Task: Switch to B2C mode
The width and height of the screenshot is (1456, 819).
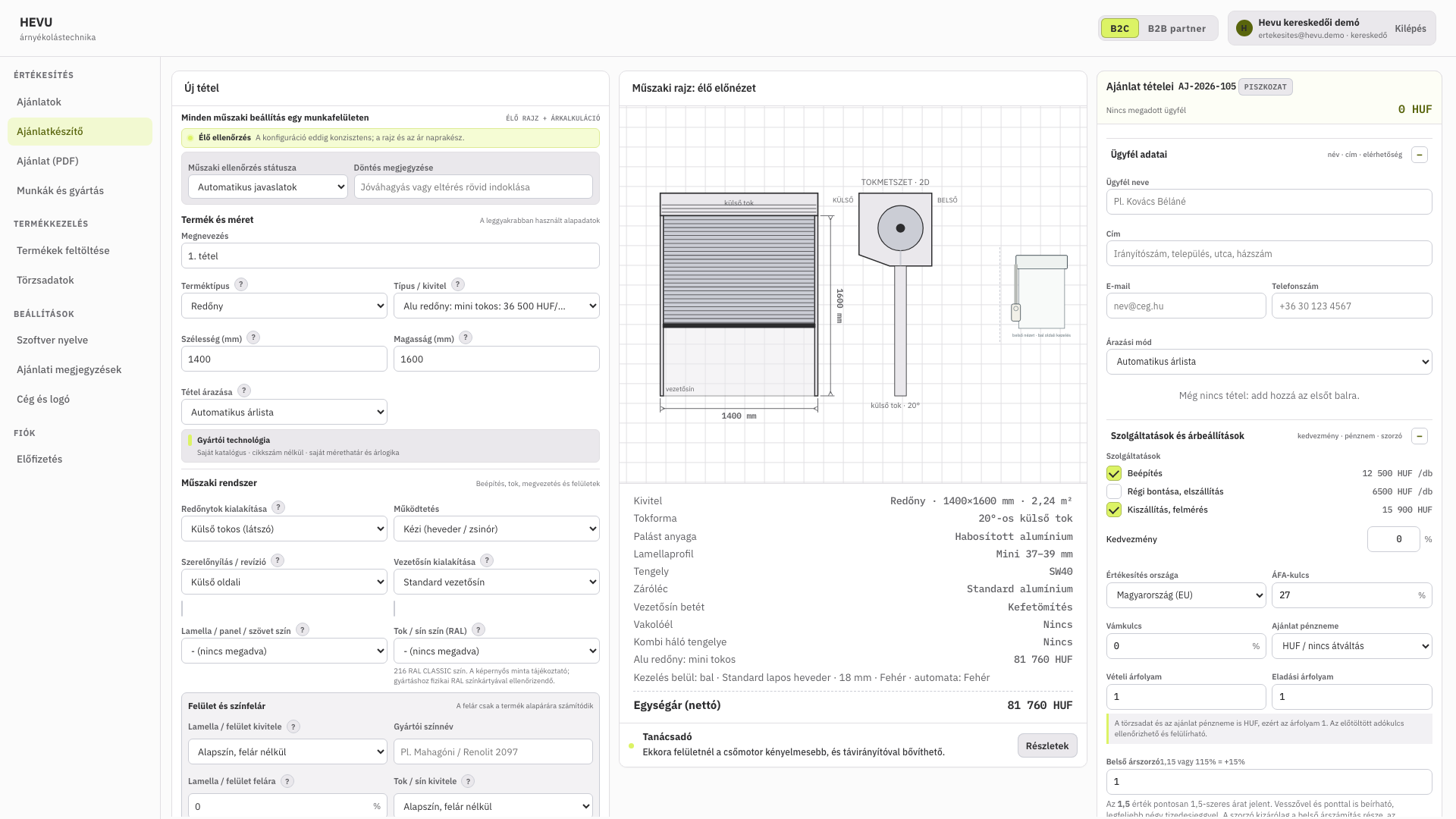Action: pos(1119,29)
